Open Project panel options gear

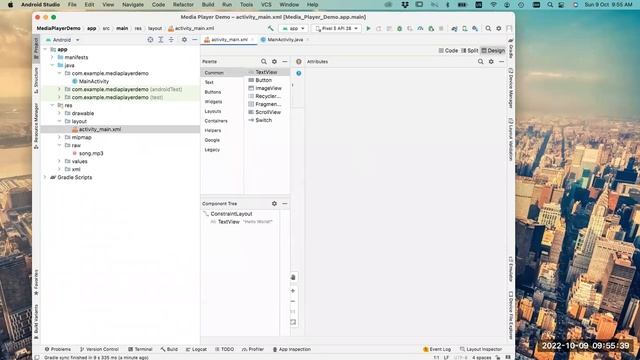(x=184, y=40)
